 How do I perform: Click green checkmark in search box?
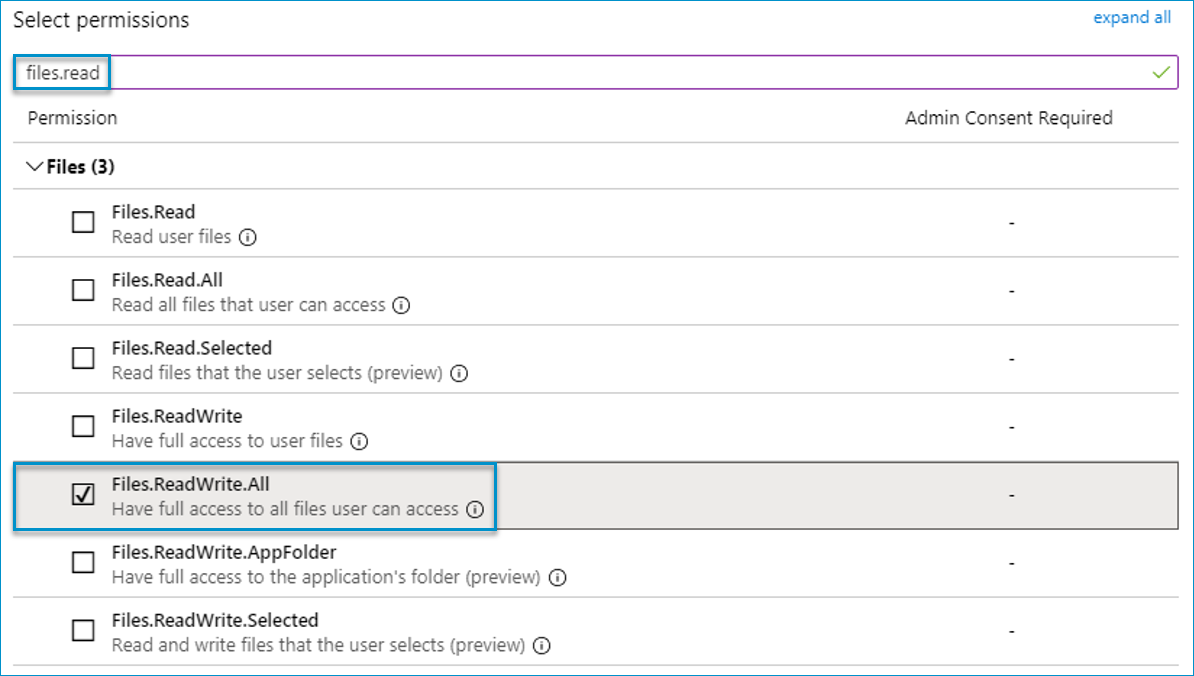[1161, 73]
